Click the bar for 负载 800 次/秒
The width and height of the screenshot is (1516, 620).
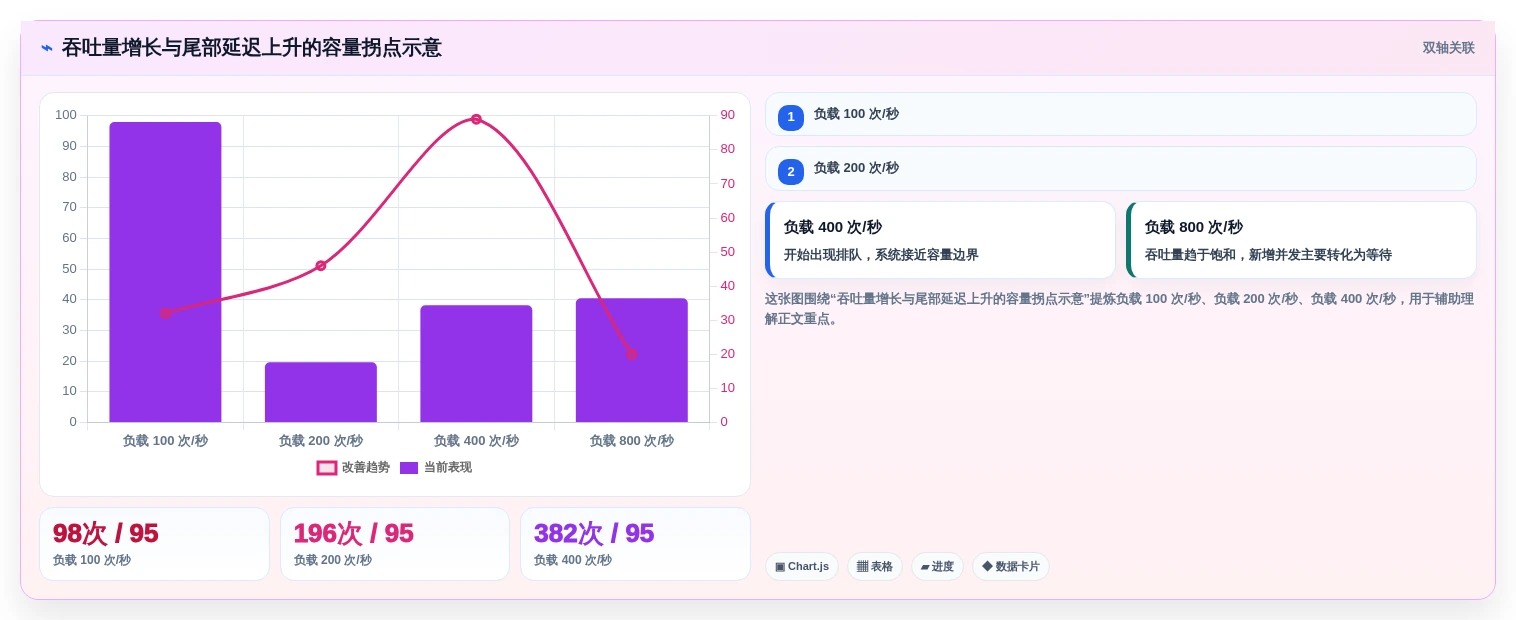click(632, 360)
